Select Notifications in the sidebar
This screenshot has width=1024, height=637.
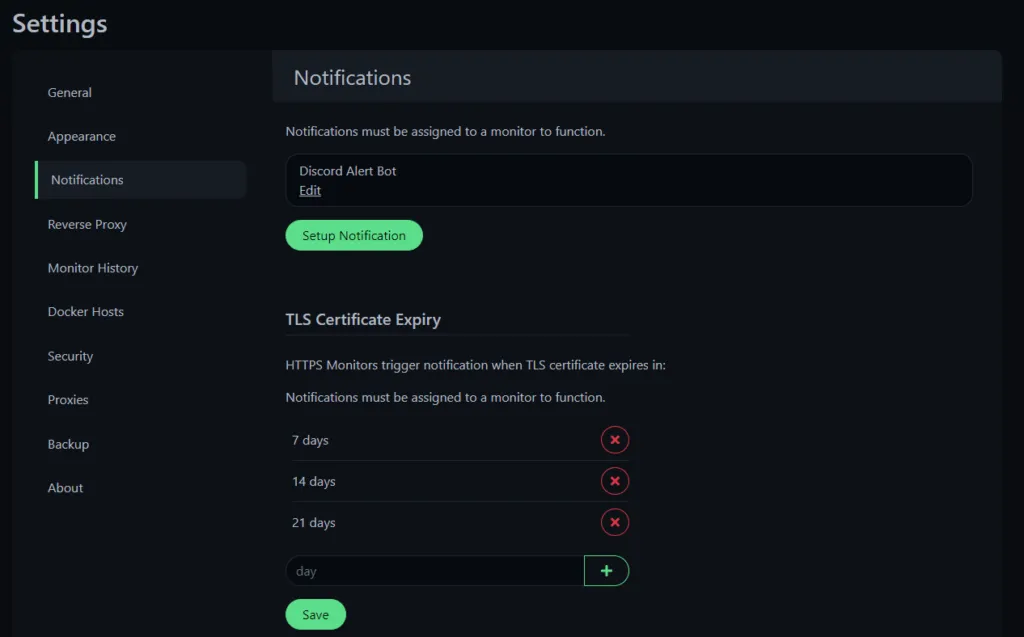tap(88, 180)
